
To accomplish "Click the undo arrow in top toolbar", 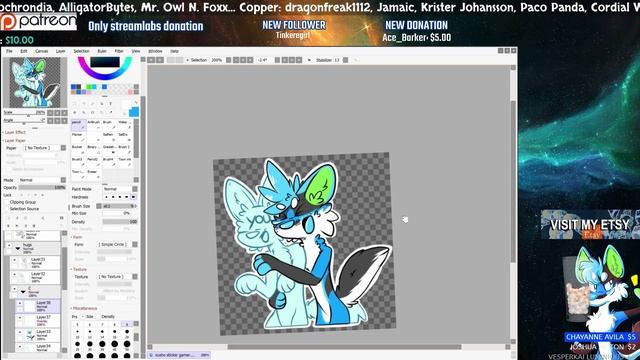I will click(151, 60).
